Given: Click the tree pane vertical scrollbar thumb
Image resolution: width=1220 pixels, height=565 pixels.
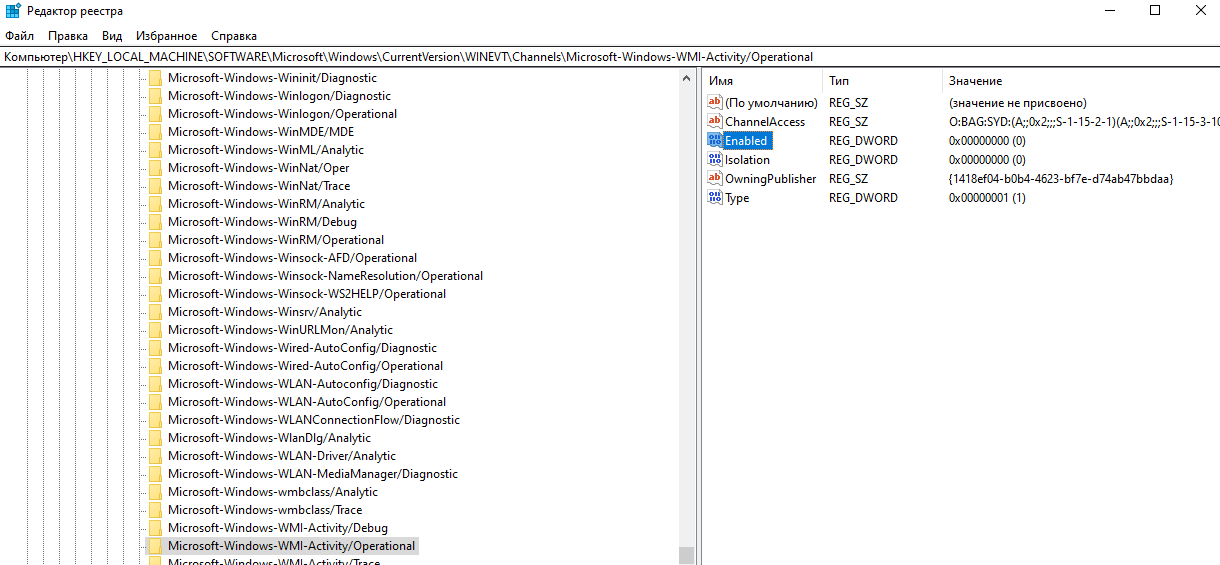Looking at the screenshot, I should pyautogui.click(x=685, y=555).
